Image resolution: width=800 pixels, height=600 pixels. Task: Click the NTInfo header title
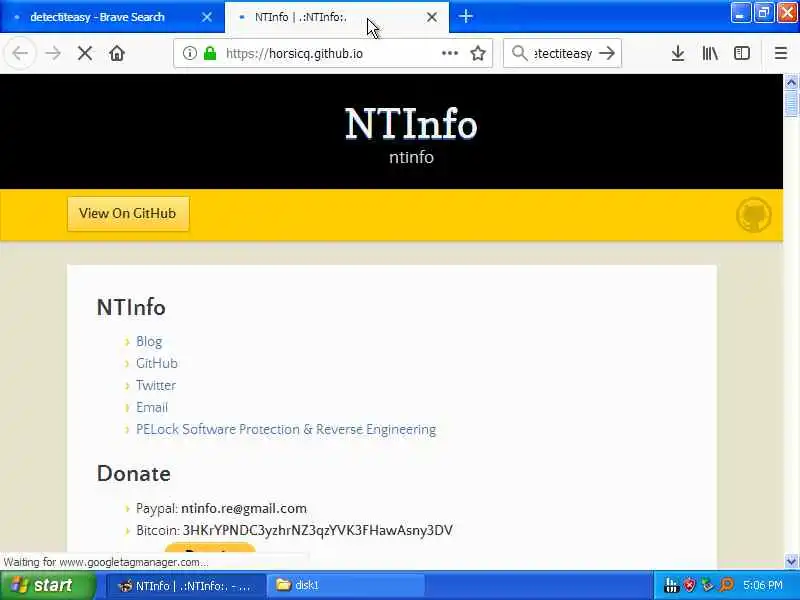click(x=411, y=124)
